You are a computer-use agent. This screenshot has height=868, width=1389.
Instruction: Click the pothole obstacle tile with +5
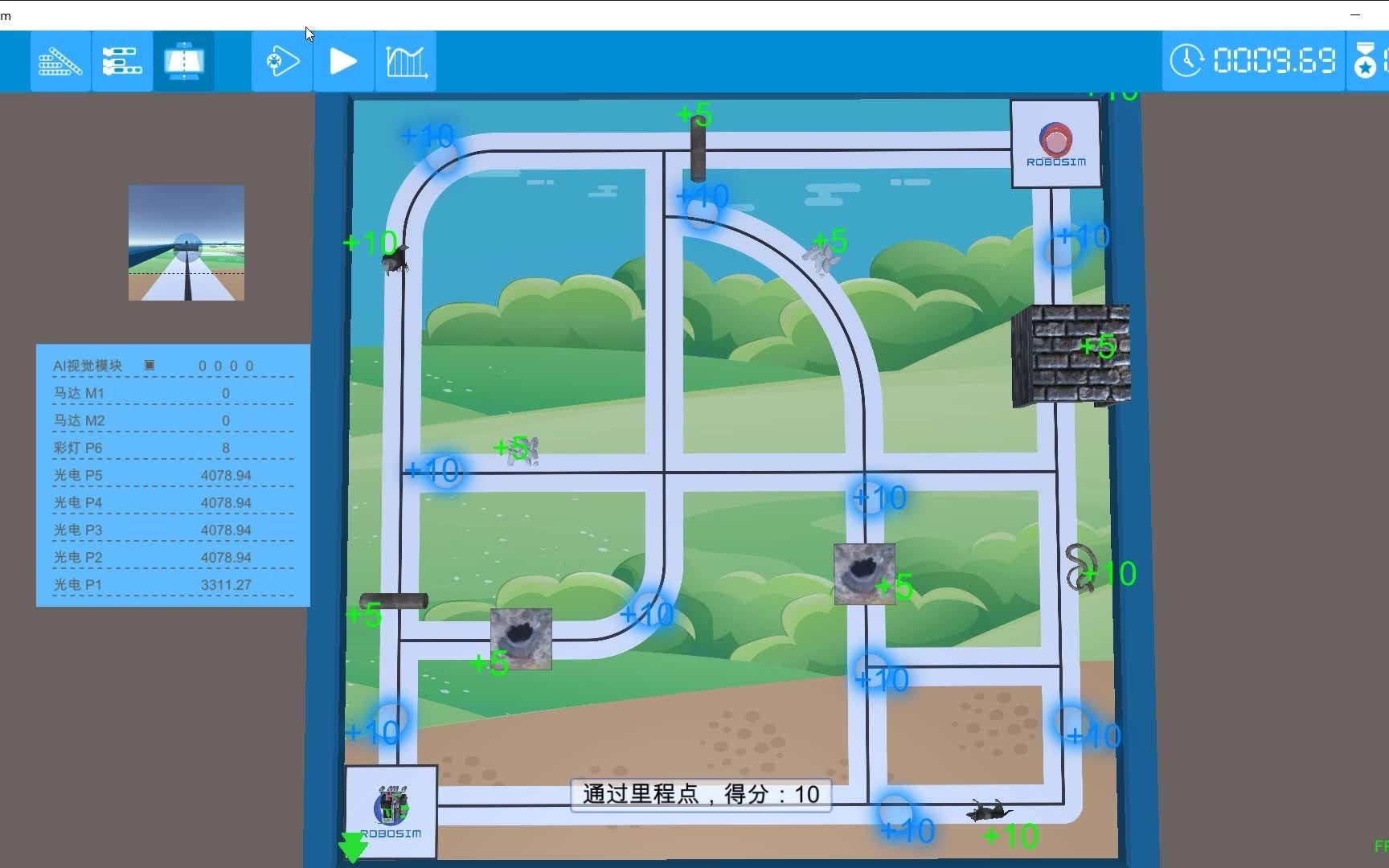pos(864,572)
